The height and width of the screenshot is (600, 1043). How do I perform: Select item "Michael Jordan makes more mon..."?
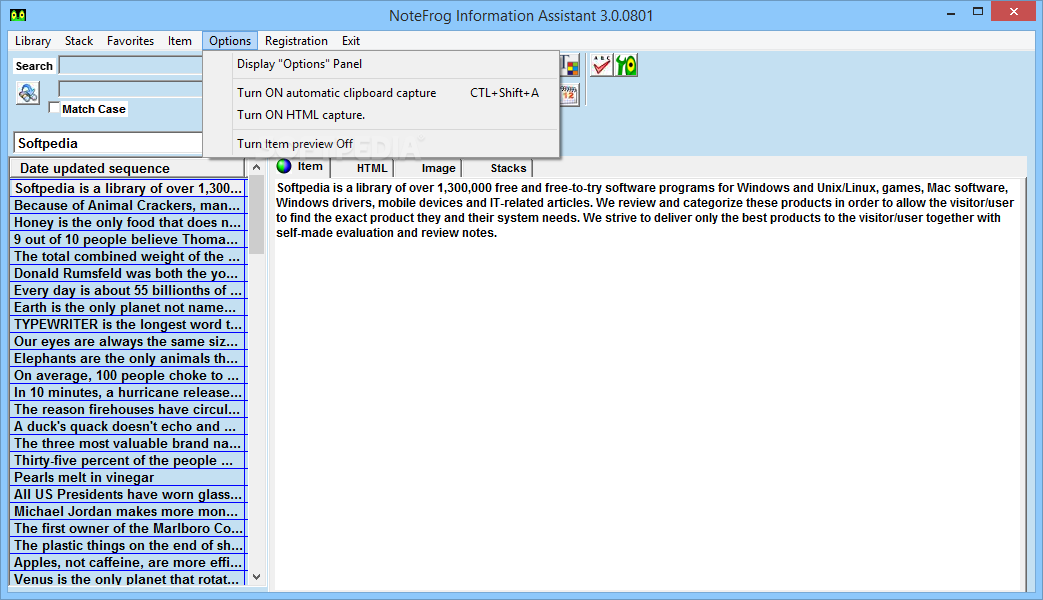tap(128, 512)
